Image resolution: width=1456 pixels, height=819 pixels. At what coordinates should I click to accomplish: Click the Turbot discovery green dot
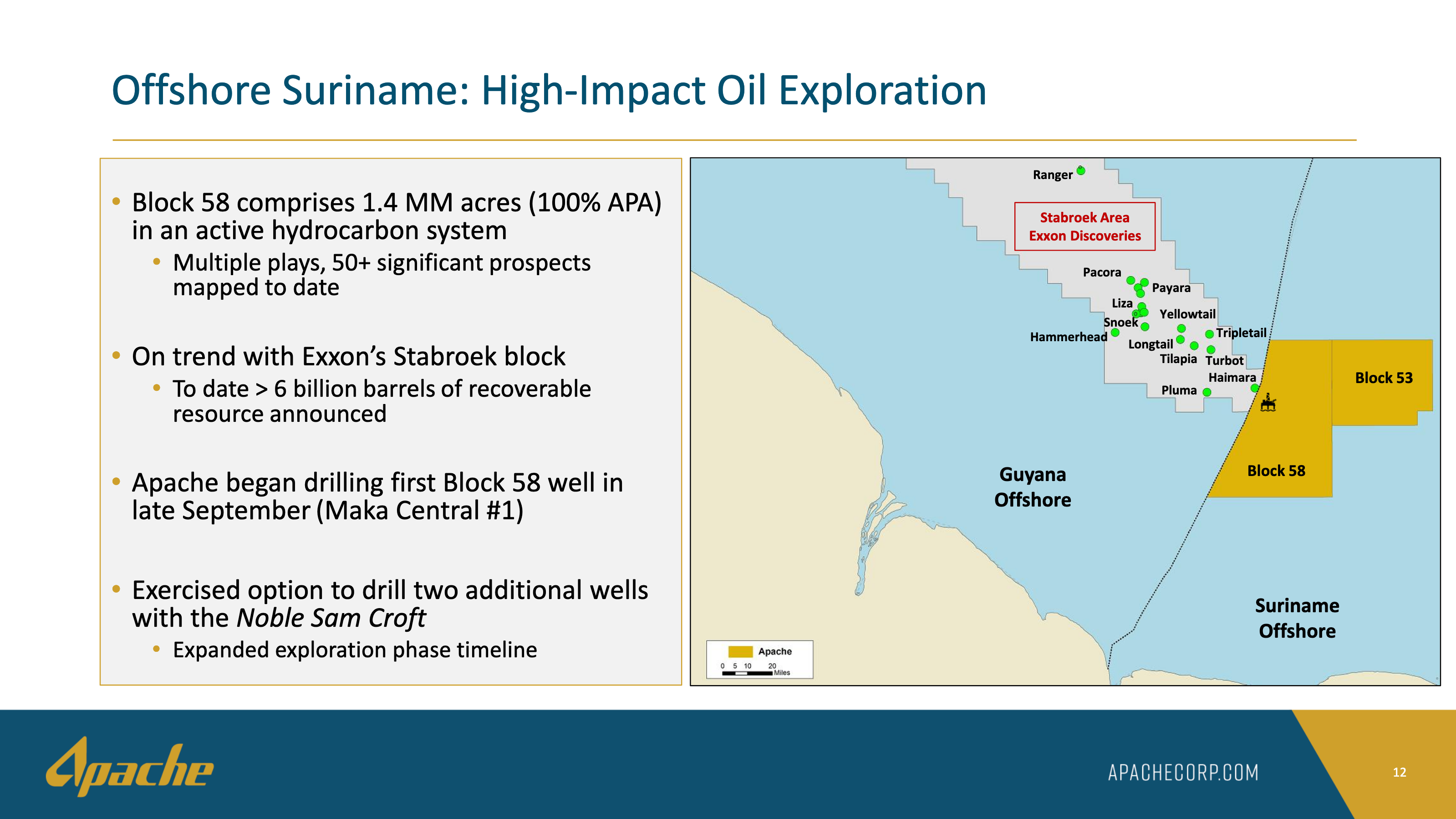[1211, 349]
